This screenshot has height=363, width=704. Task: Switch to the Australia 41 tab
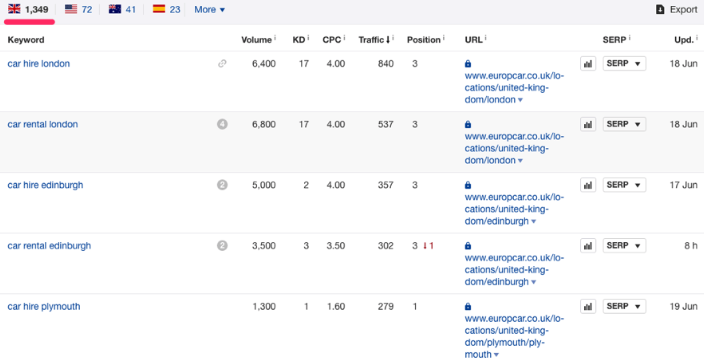122,9
